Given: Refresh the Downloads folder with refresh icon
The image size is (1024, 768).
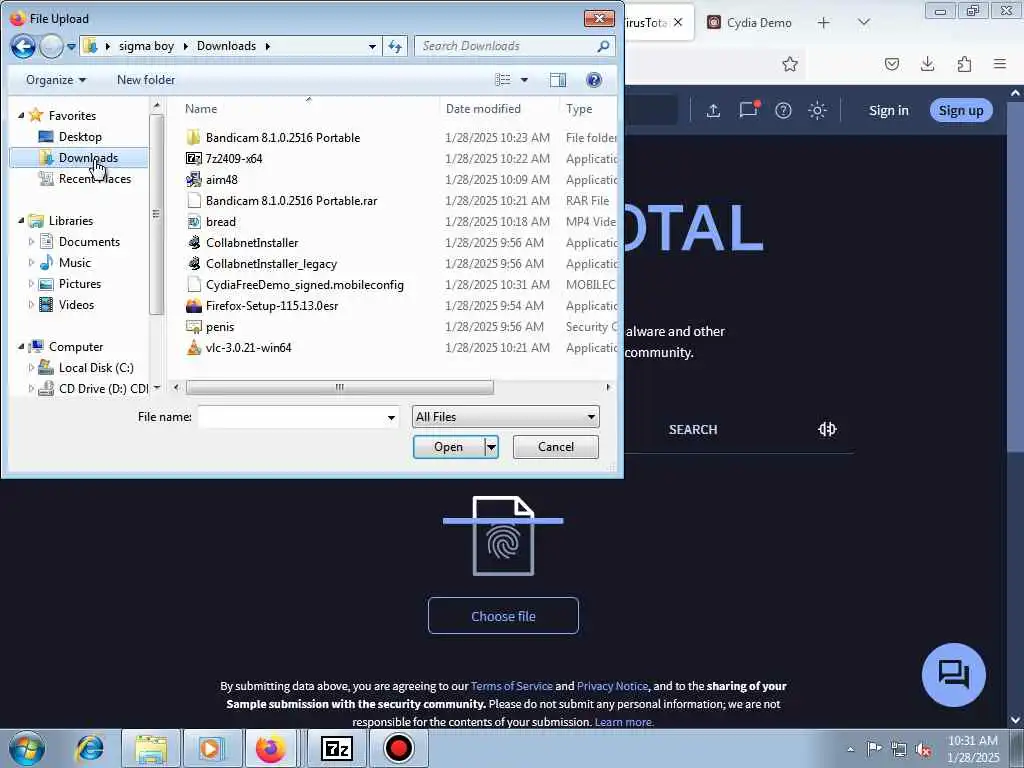Looking at the screenshot, I should point(395,46).
